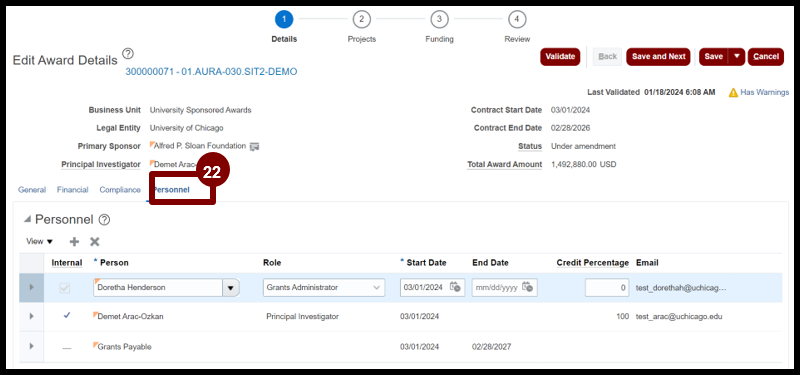Go to step 4 Review in train
Image resolution: width=800 pixels, height=375 pixels.
(x=517, y=20)
